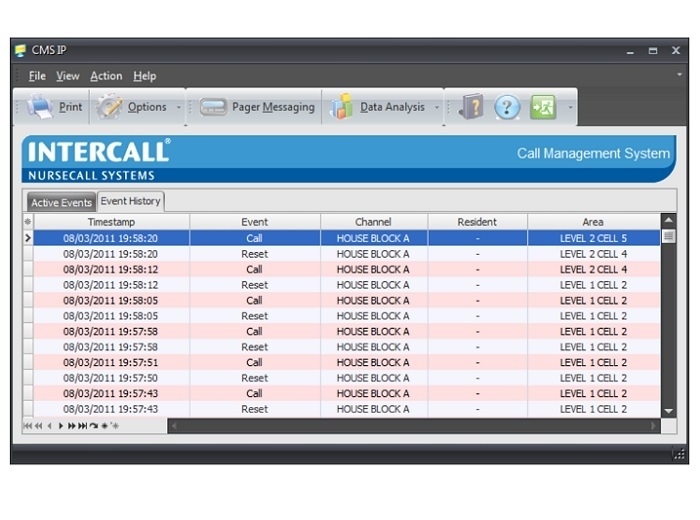Expand the Data Analysis dropdown arrow
Screen dimensions: 700x520
coord(437,107)
